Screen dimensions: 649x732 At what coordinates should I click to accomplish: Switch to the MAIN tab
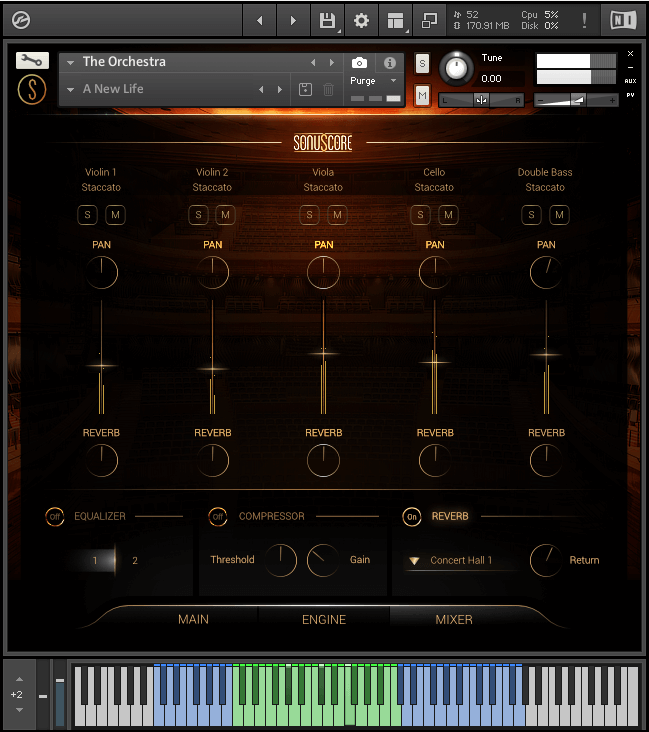click(x=193, y=619)
